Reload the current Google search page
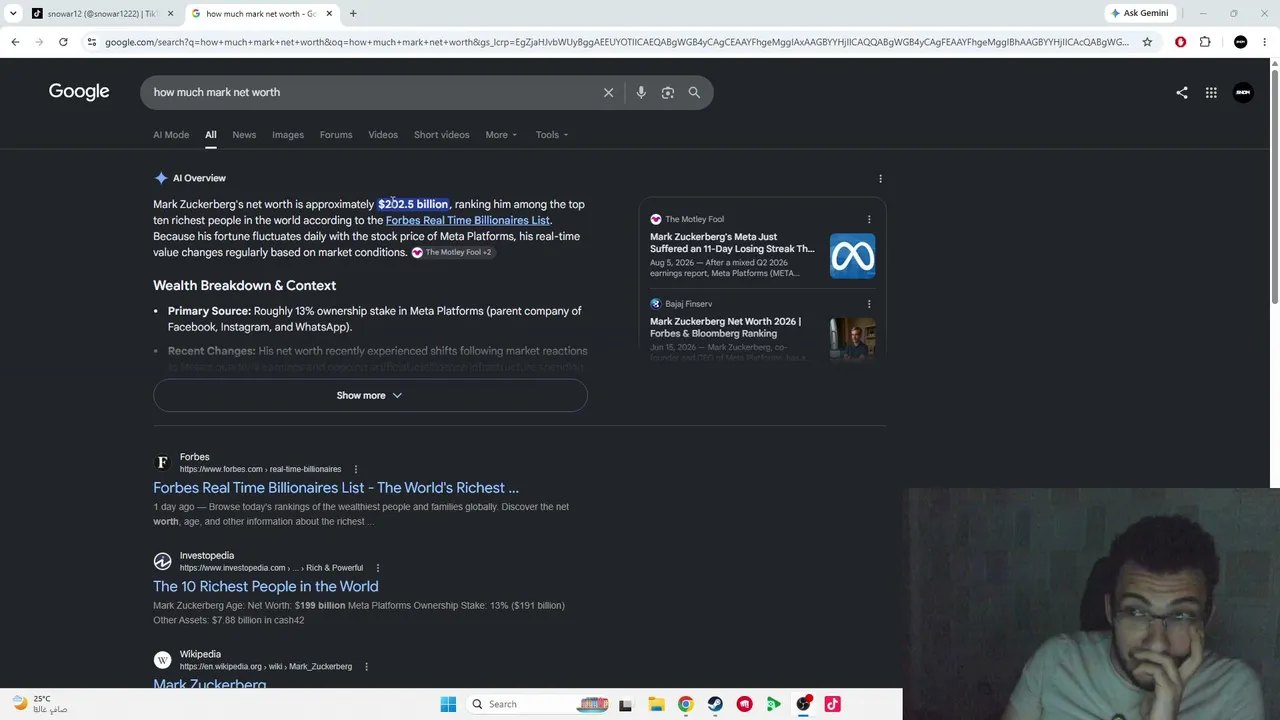1280x720 pixels. tap(63, 42)
